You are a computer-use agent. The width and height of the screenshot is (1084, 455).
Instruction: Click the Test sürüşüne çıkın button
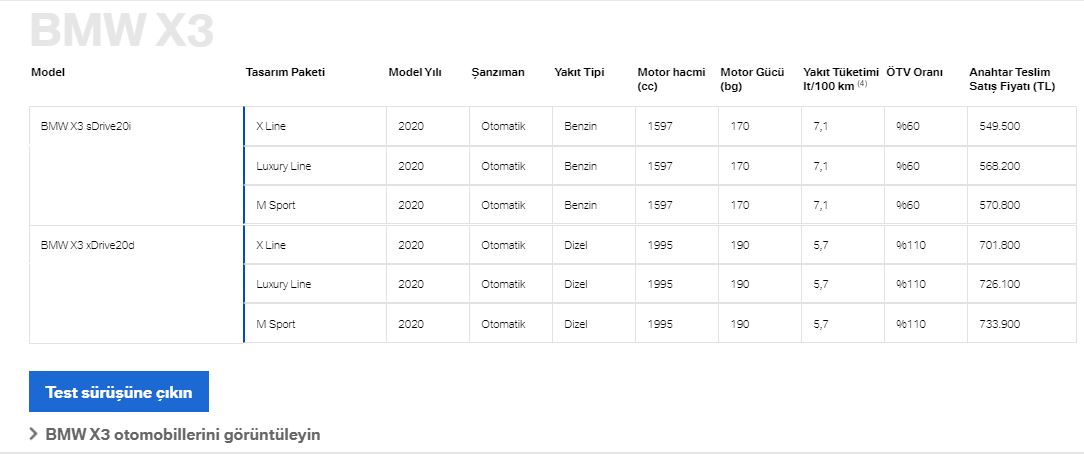[x=119, y=392]
